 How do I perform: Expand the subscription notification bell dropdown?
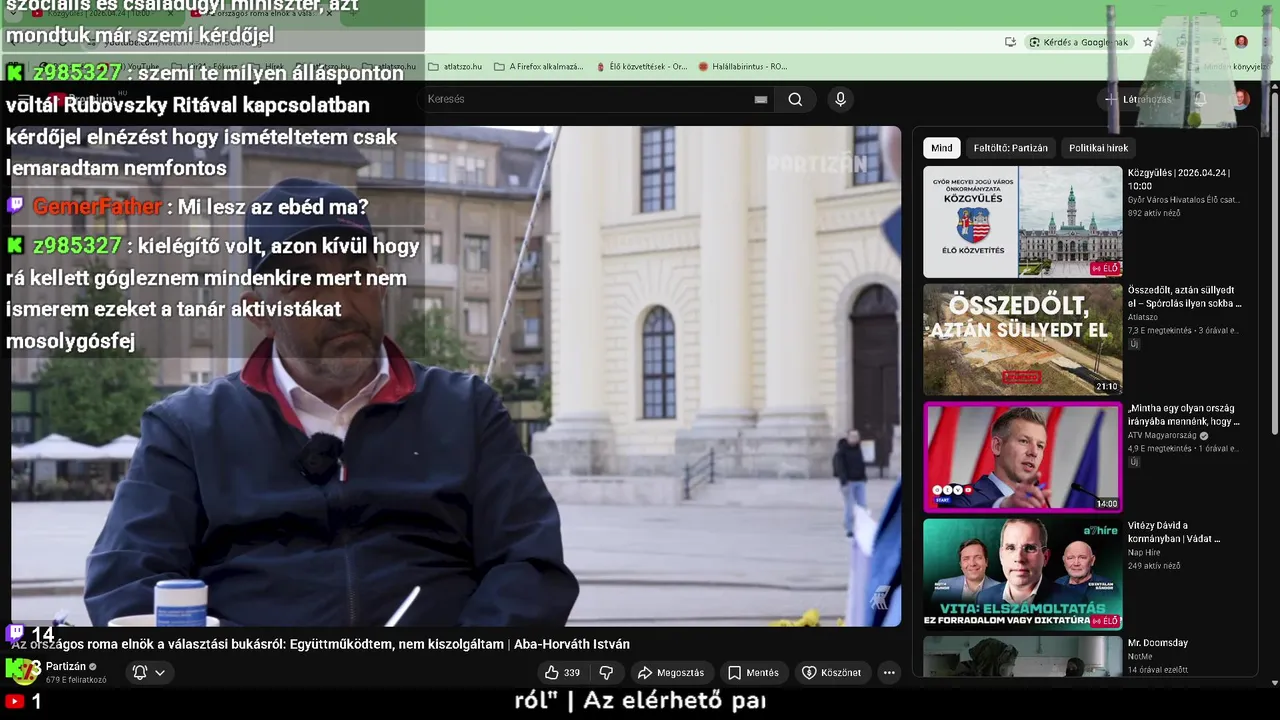point(148,673)
